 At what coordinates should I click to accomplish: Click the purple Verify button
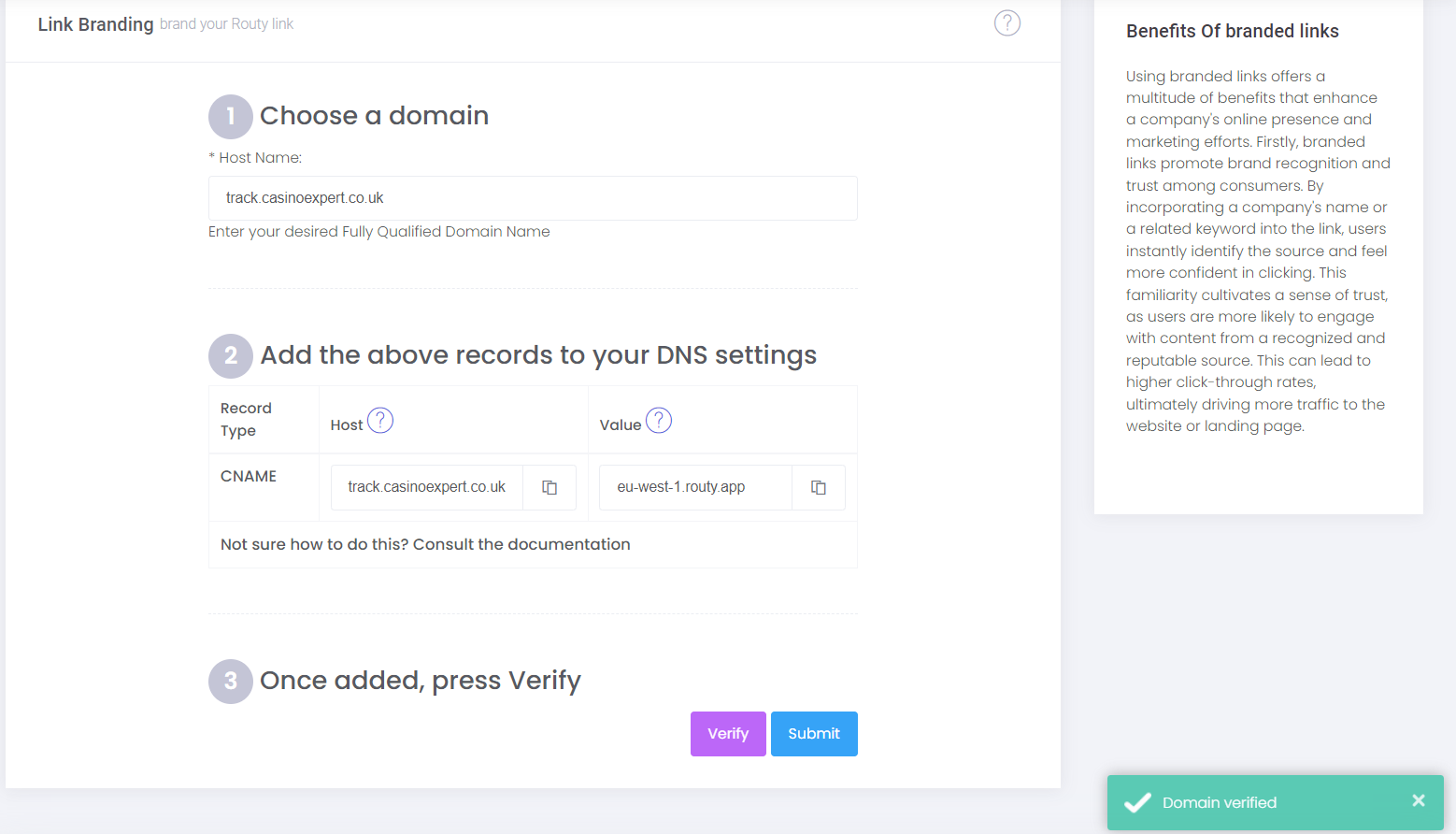(x=728, y=734)
